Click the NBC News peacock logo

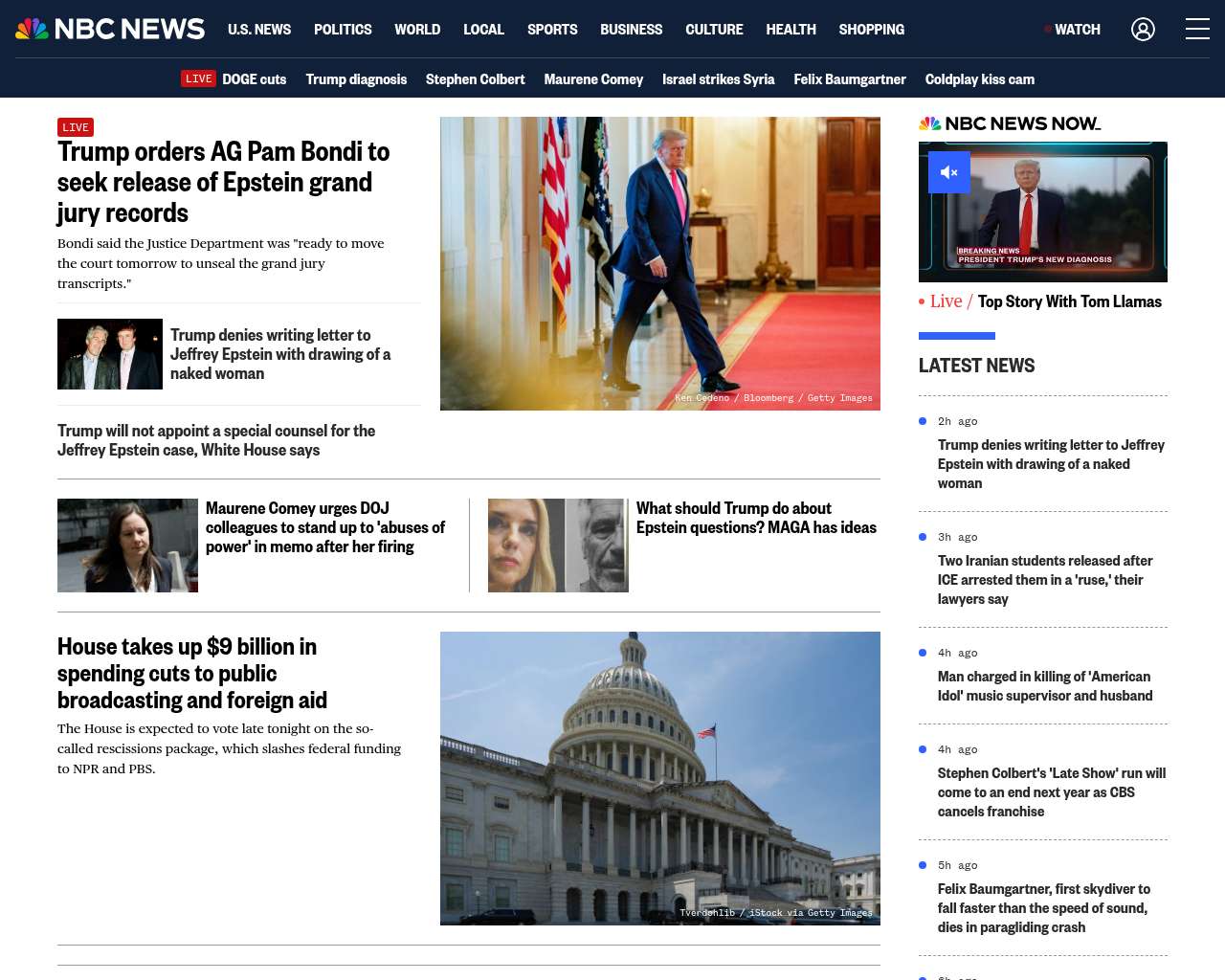tap(110, 29)
